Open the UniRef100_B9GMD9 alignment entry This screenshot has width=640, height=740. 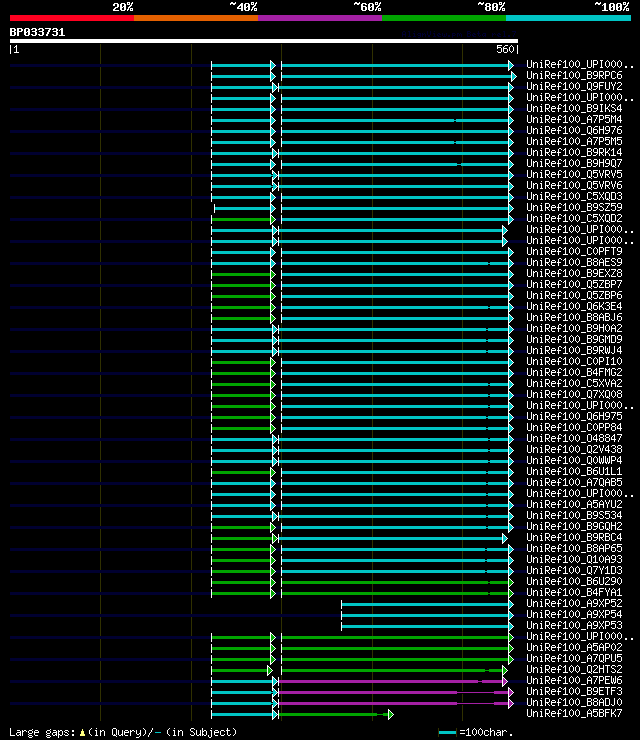click(x=574, y=339)
